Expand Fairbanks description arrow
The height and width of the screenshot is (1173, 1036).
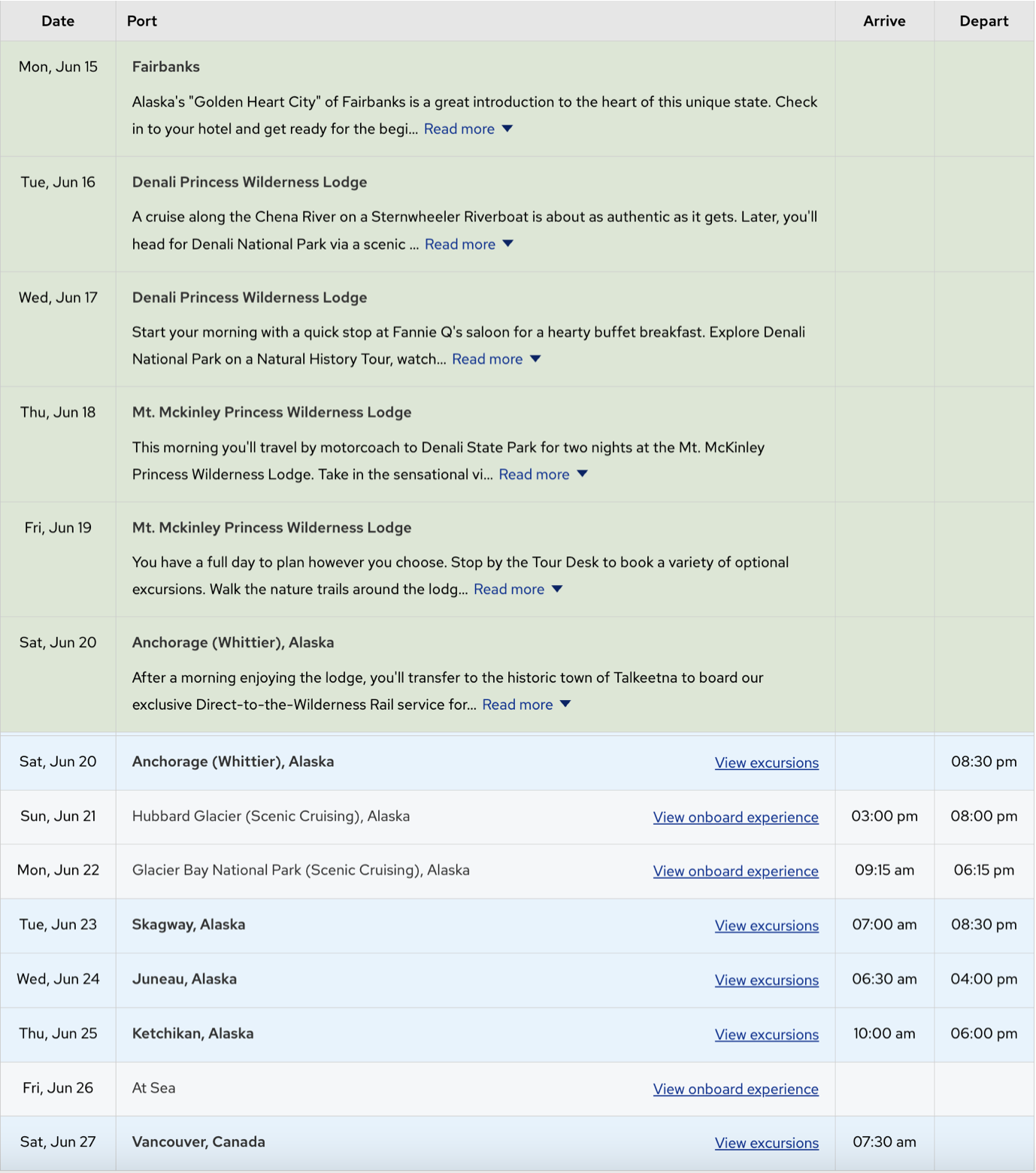(507, 129)
